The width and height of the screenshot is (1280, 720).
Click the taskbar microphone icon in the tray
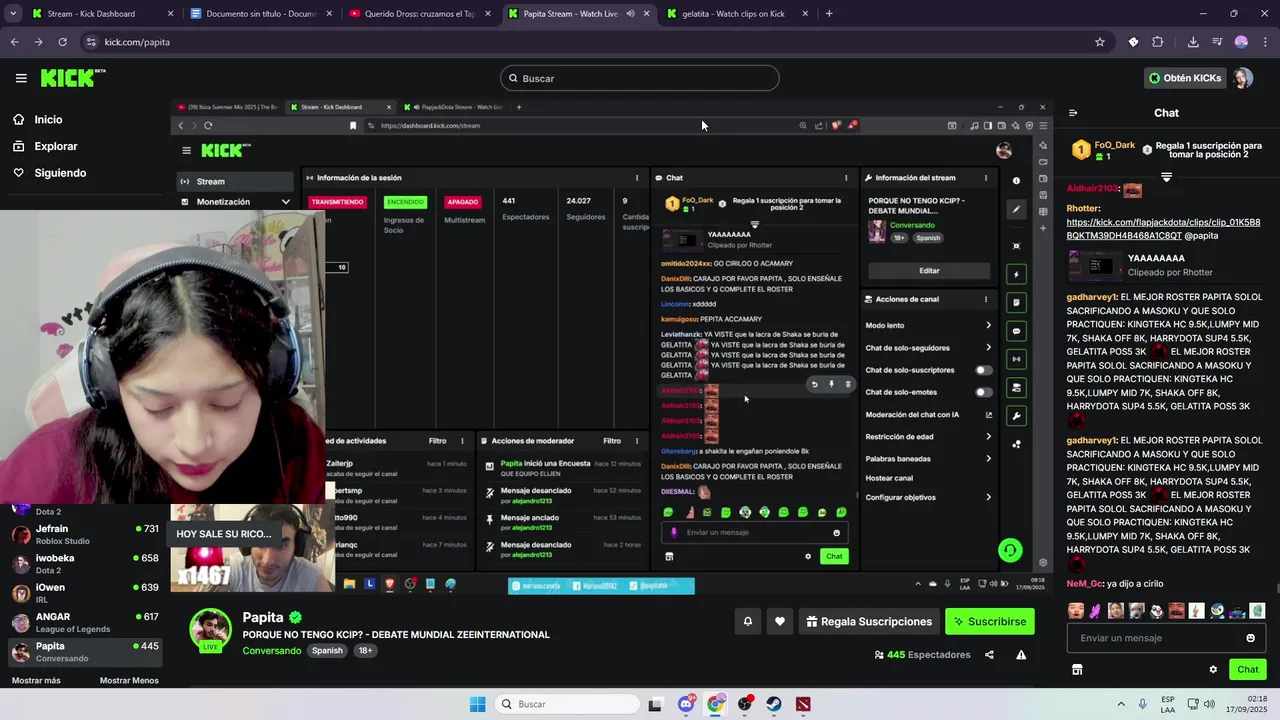click(1143, 704)
